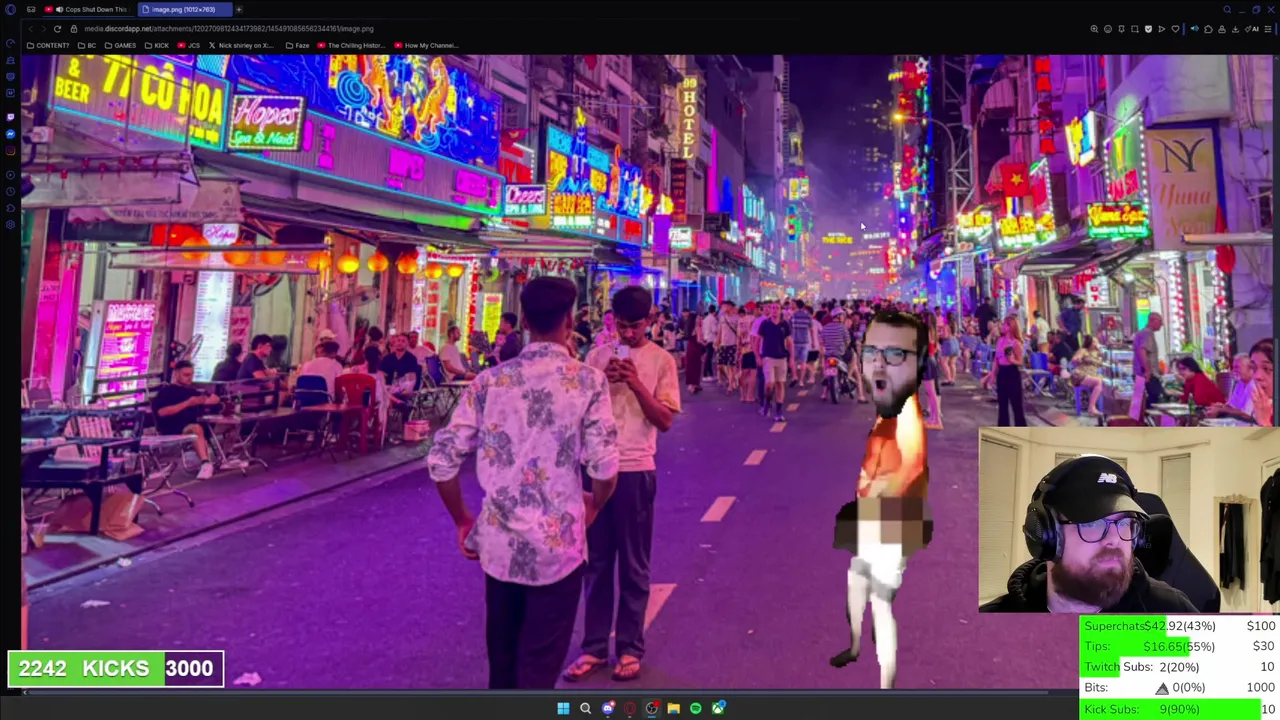Click the KICKS 2242 of 3000 counter
This screenshot has width=1280, height=720.
pyautogui.click(x=116, y=669)
